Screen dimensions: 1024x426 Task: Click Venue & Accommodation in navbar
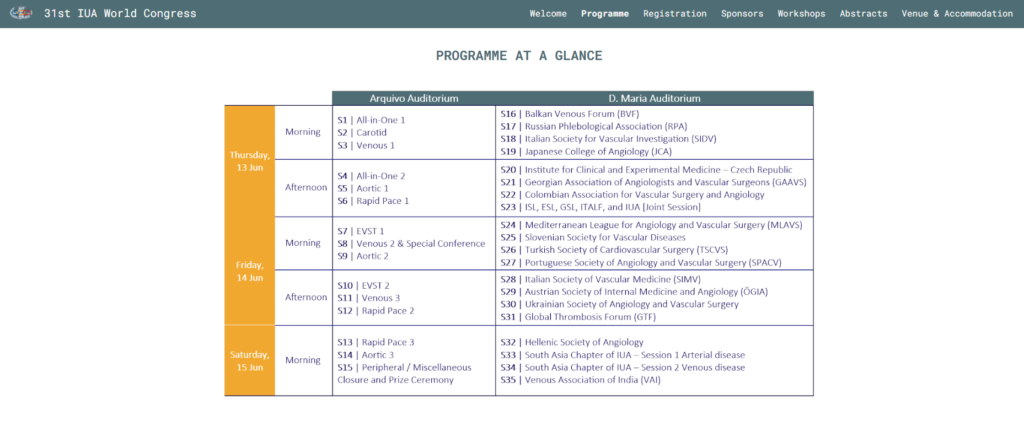click(957, 14)
